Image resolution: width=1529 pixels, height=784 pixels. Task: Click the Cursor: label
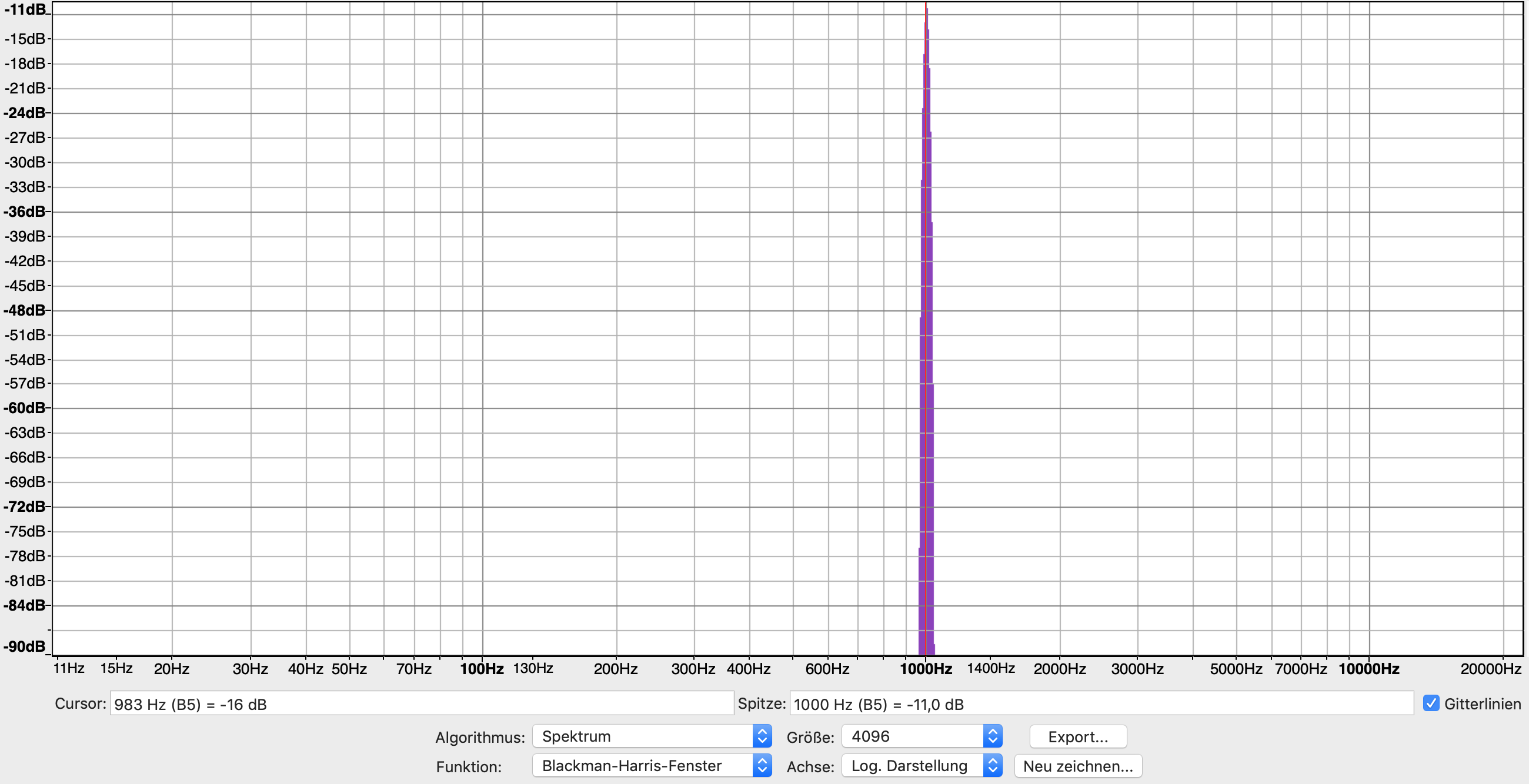tap(80, 703)
